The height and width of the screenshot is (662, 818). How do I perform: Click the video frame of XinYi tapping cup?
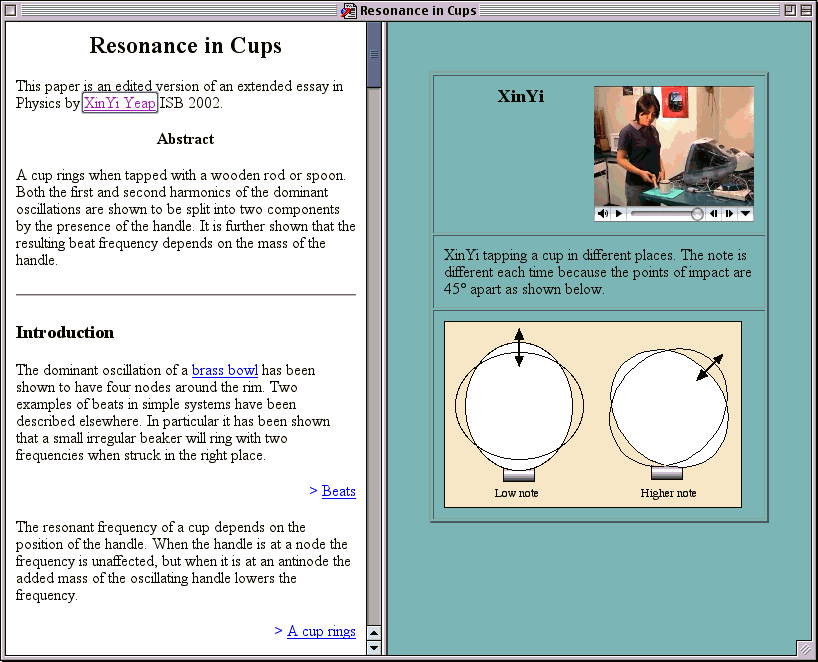[674, 146]
